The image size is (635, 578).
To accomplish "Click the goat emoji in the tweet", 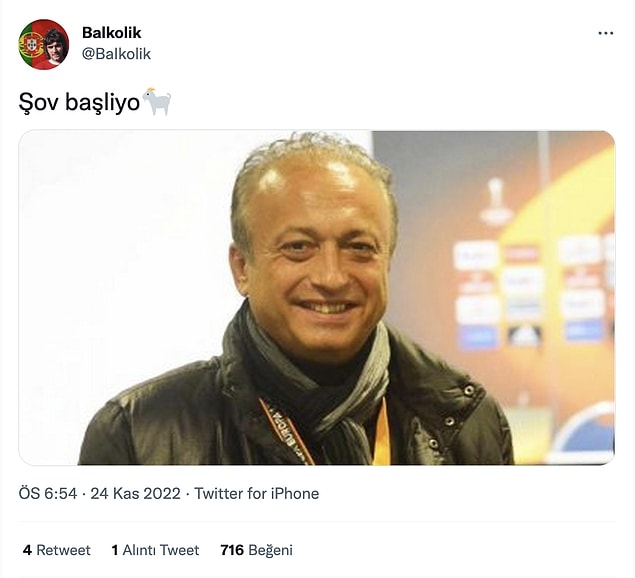I will pos(157,101).
